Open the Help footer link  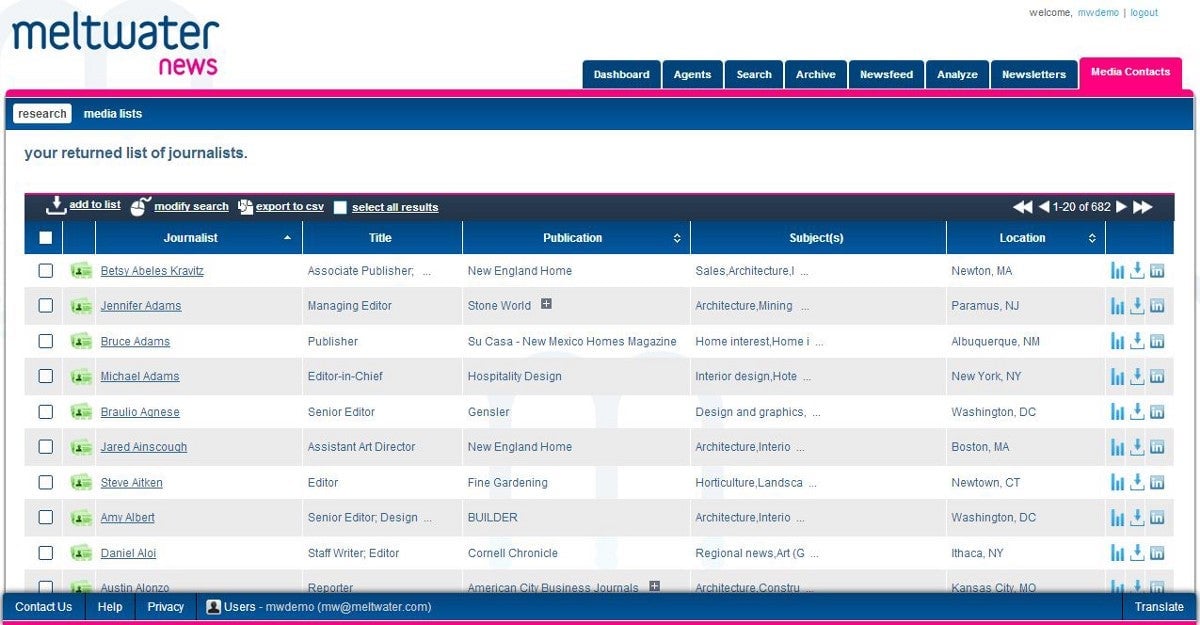[x=110, y=607]
